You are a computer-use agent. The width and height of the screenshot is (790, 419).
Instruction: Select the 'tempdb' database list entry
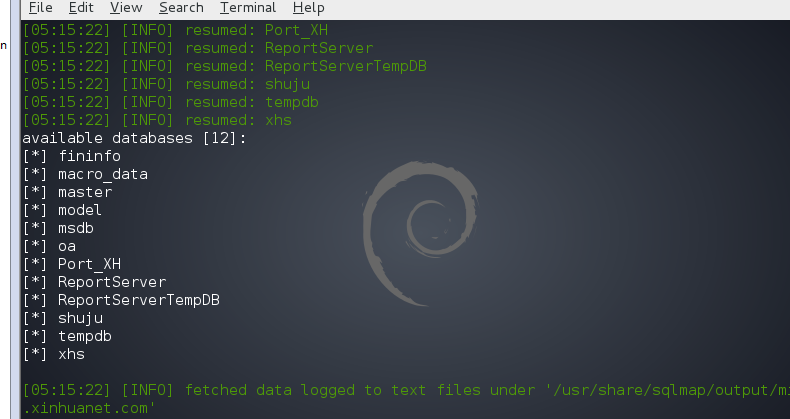click(x=67, y=336)
